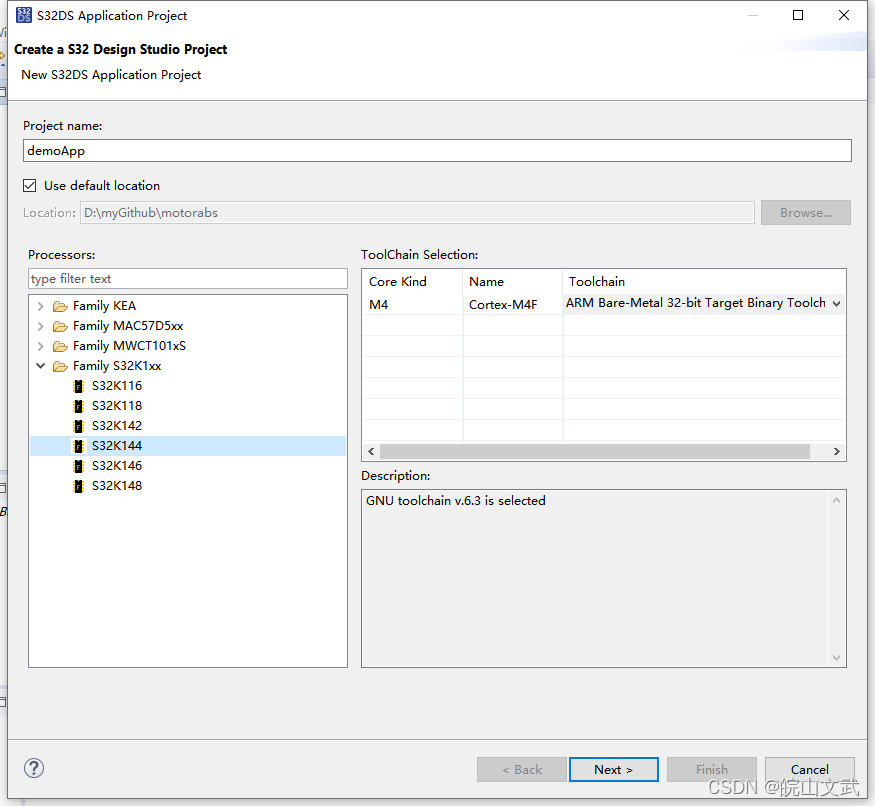
Task: Click the GNU toolchain v.6.3 description text
Action: point(455,501)
